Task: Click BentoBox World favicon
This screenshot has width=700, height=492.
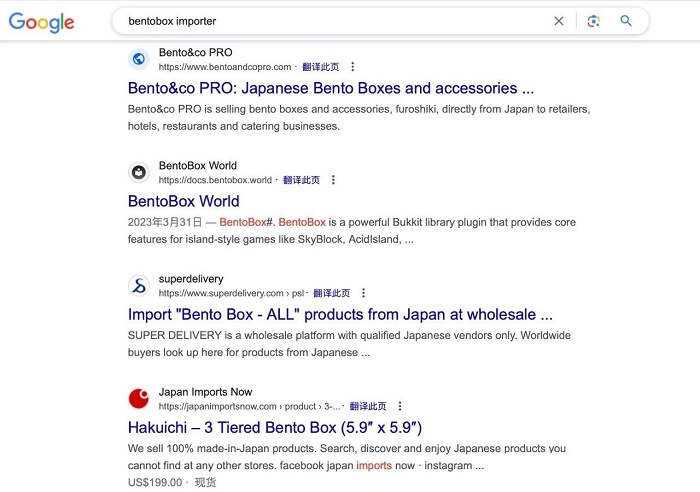Action: point(139,172)
